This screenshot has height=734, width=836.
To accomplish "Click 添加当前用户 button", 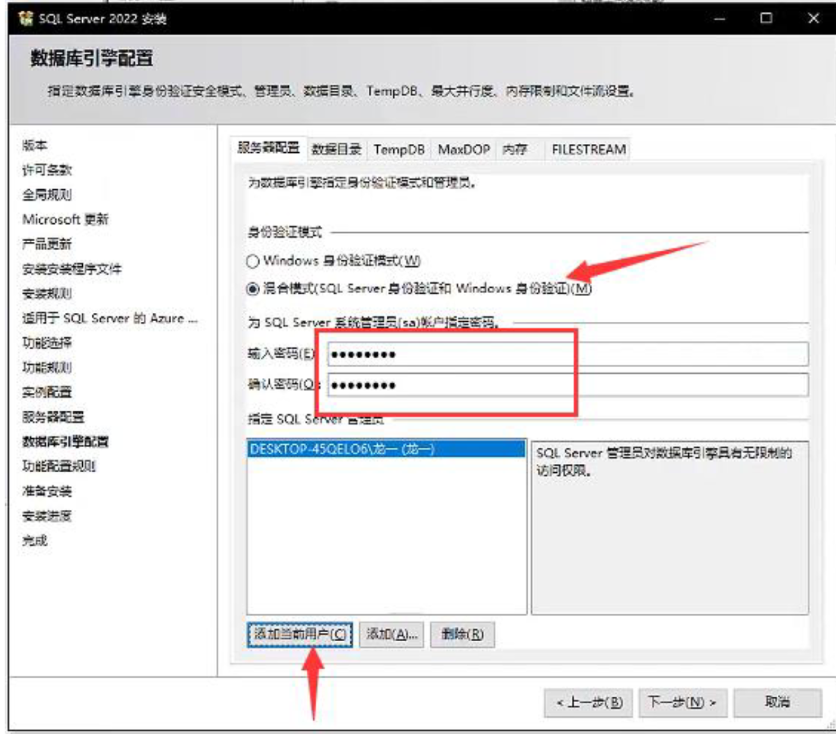I will pyautogui.click(x=300, y=634).
